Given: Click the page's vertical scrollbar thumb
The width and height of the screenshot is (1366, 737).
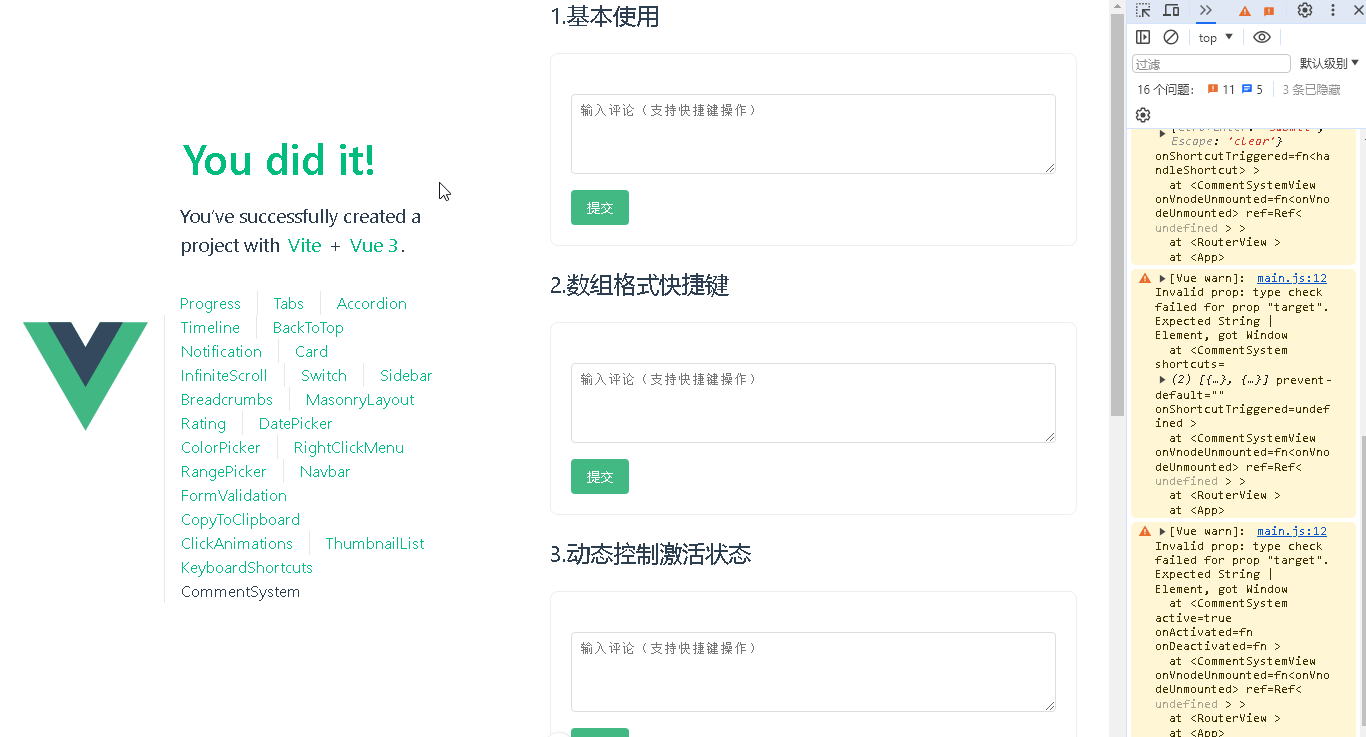Looking at the screenshot, I should click(x=1117, y=215).
